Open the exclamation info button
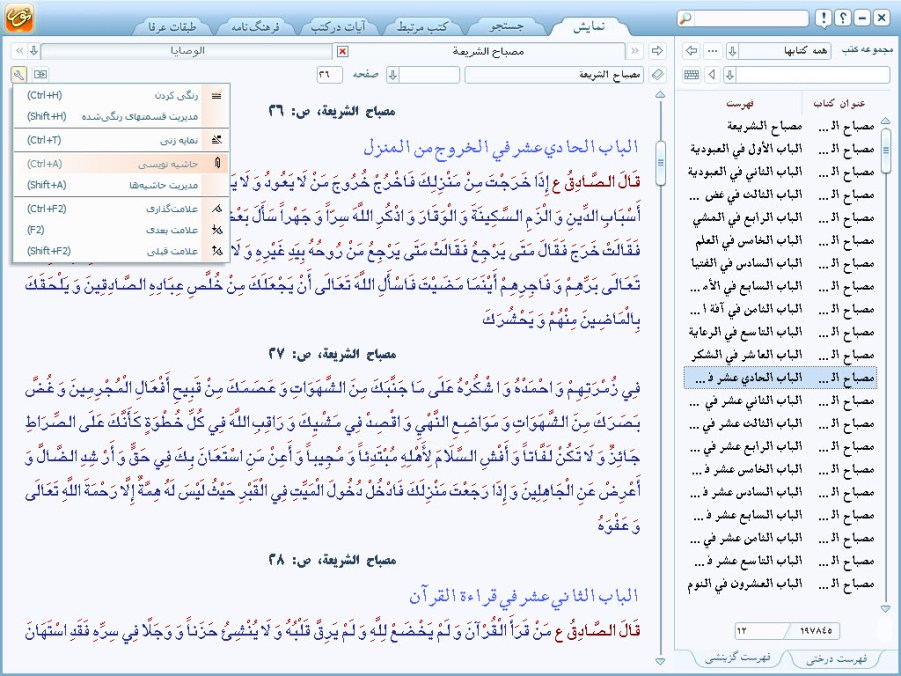 coord(823,18)
